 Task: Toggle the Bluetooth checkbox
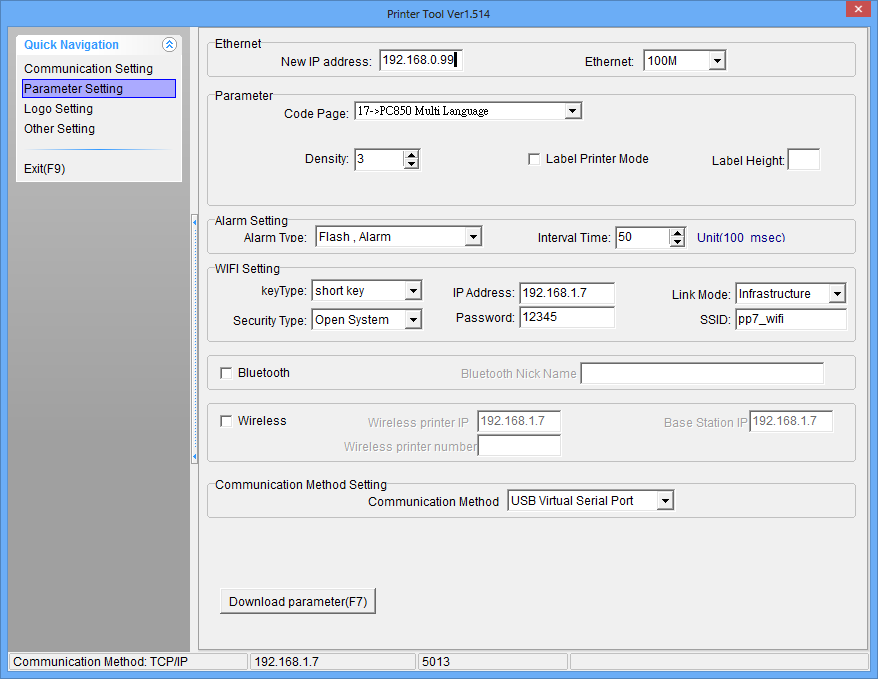(226, 373)
